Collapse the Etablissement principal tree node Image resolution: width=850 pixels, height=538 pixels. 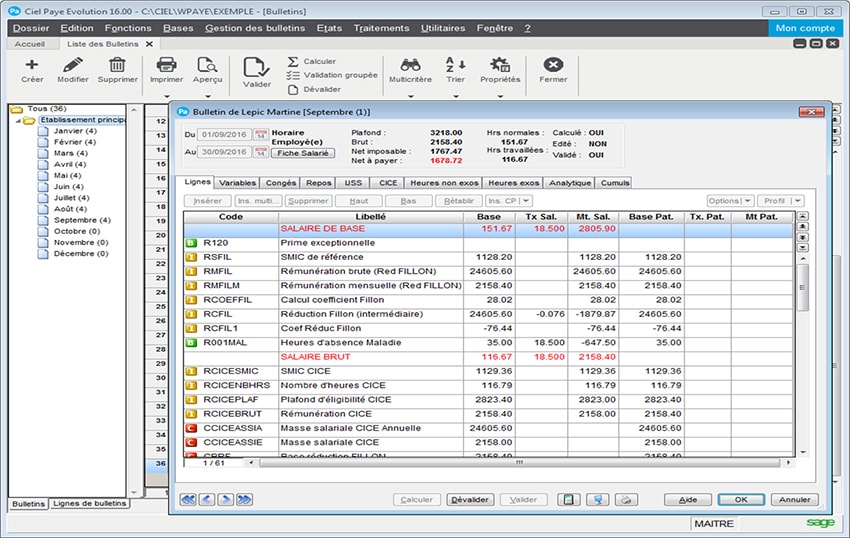[18, 120]
